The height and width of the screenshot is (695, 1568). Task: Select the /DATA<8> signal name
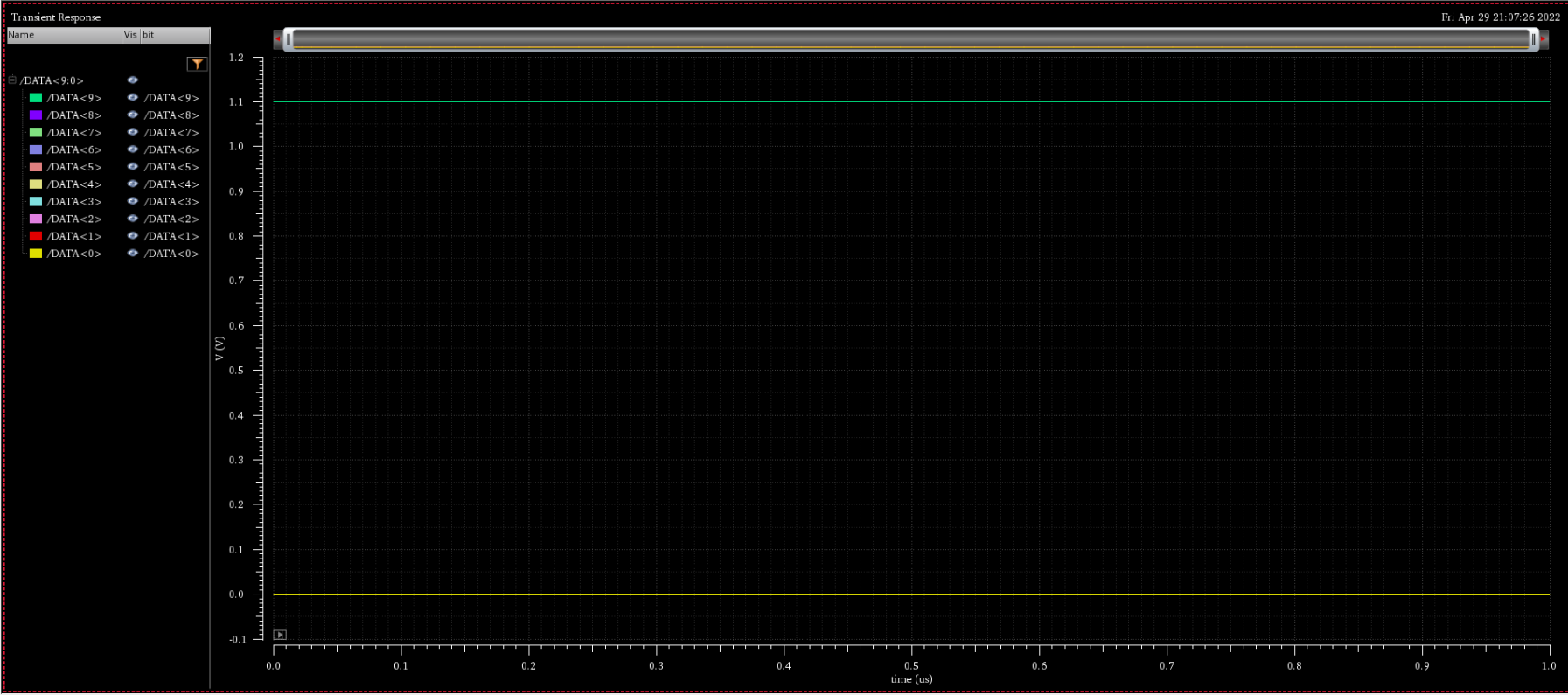click(x=74, y=115)
